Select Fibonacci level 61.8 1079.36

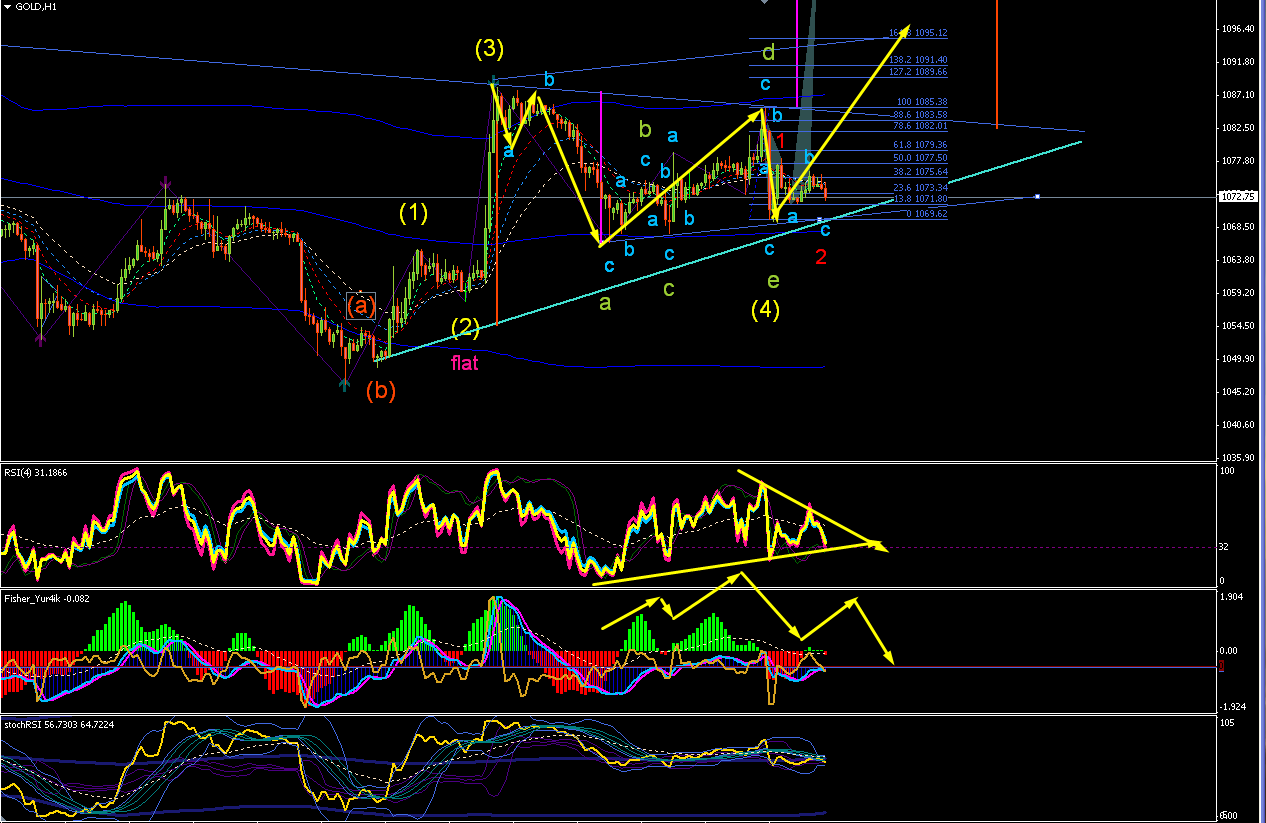point(918,145)
